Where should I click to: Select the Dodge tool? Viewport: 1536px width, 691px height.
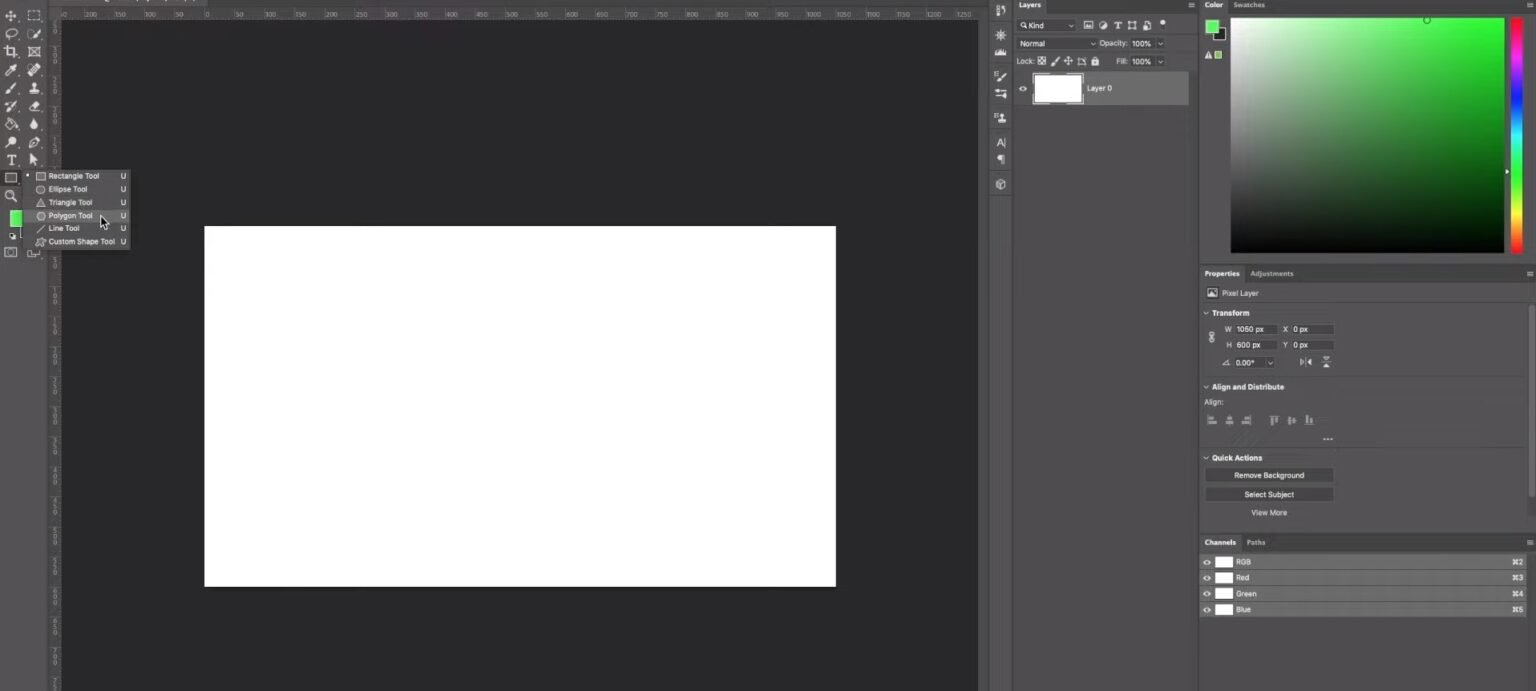pyautogui.click(x=11, y=142)
